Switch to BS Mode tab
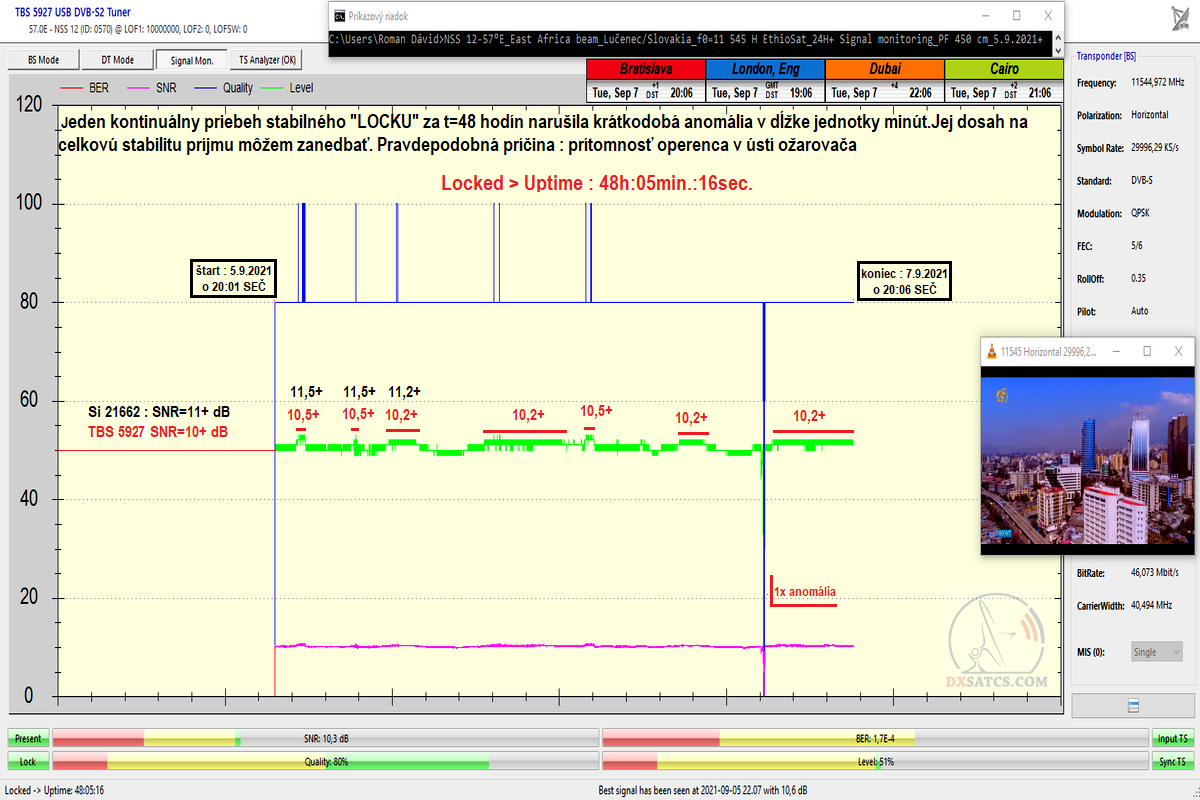 click(43, 60)
